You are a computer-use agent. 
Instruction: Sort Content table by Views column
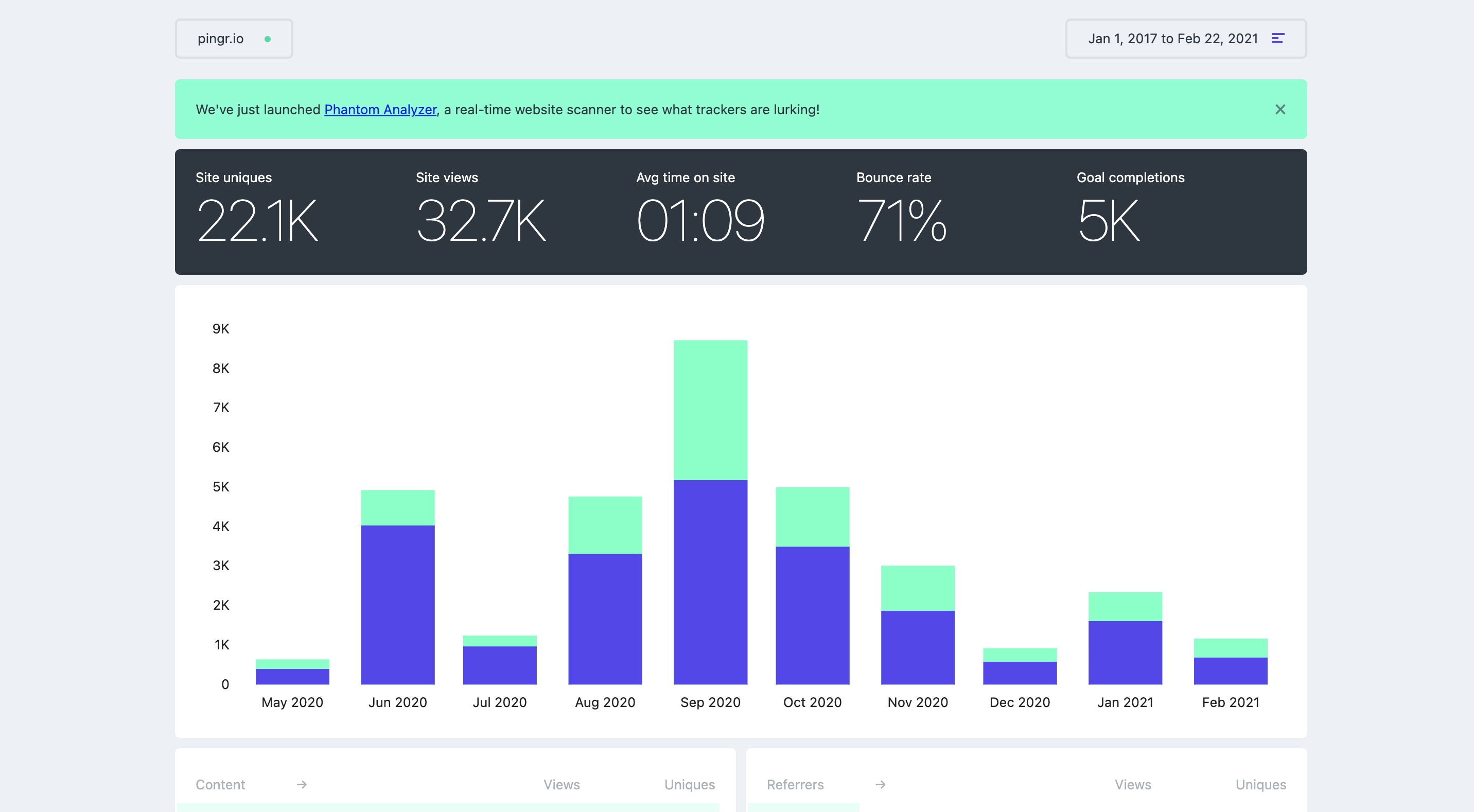[561, 785]
